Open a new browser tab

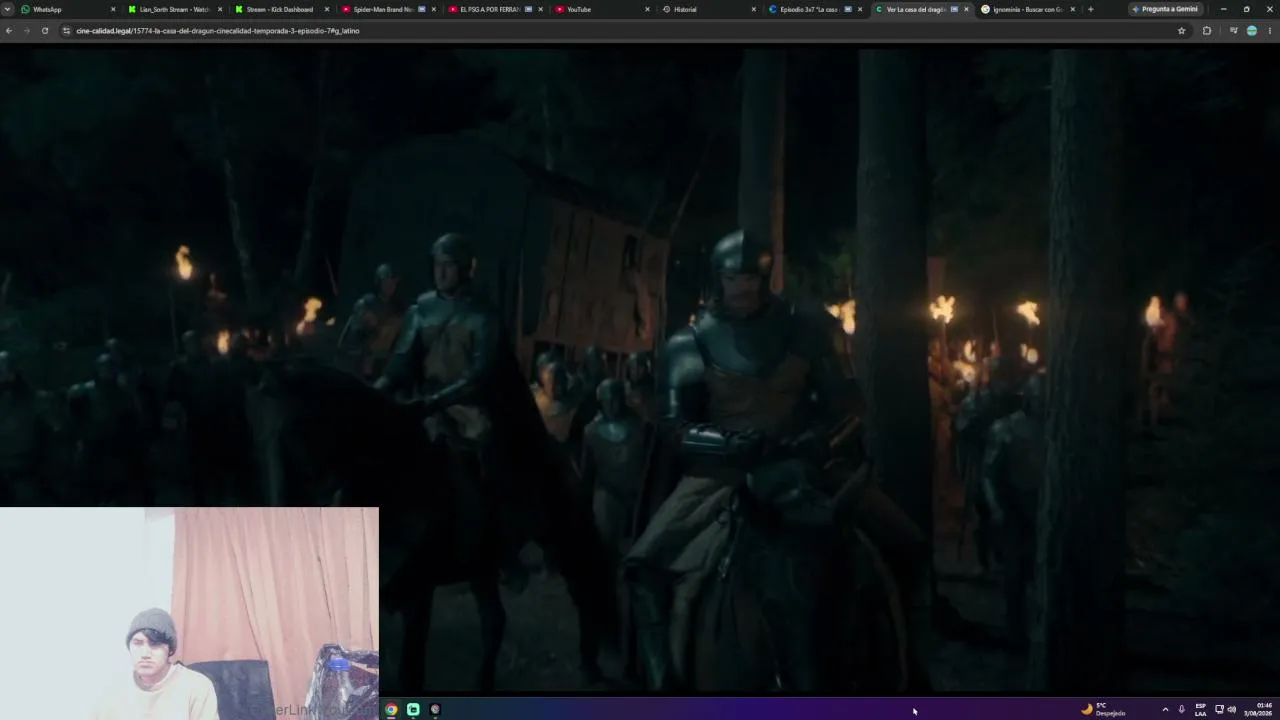(1090, 9)
